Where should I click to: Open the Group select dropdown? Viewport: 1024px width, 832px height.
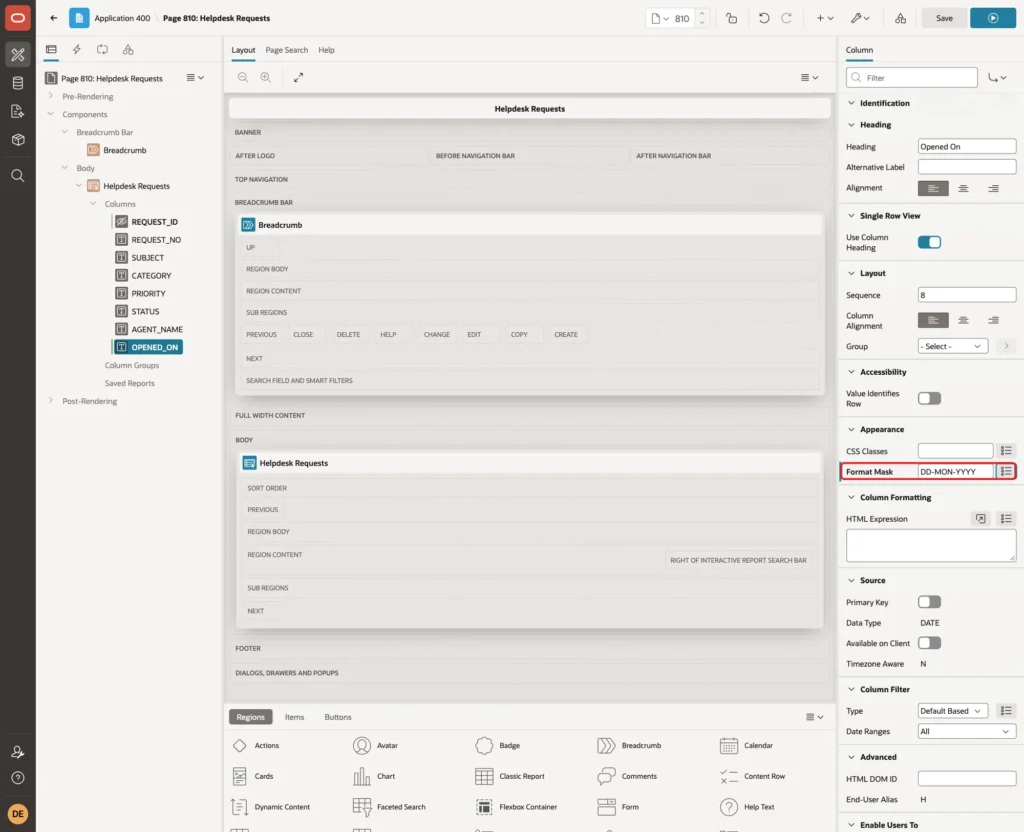tap(953, 346)
